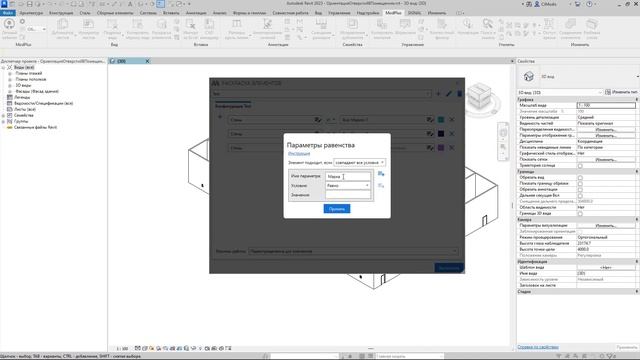Delete the third coloring rule row

(x=452, y=147)
